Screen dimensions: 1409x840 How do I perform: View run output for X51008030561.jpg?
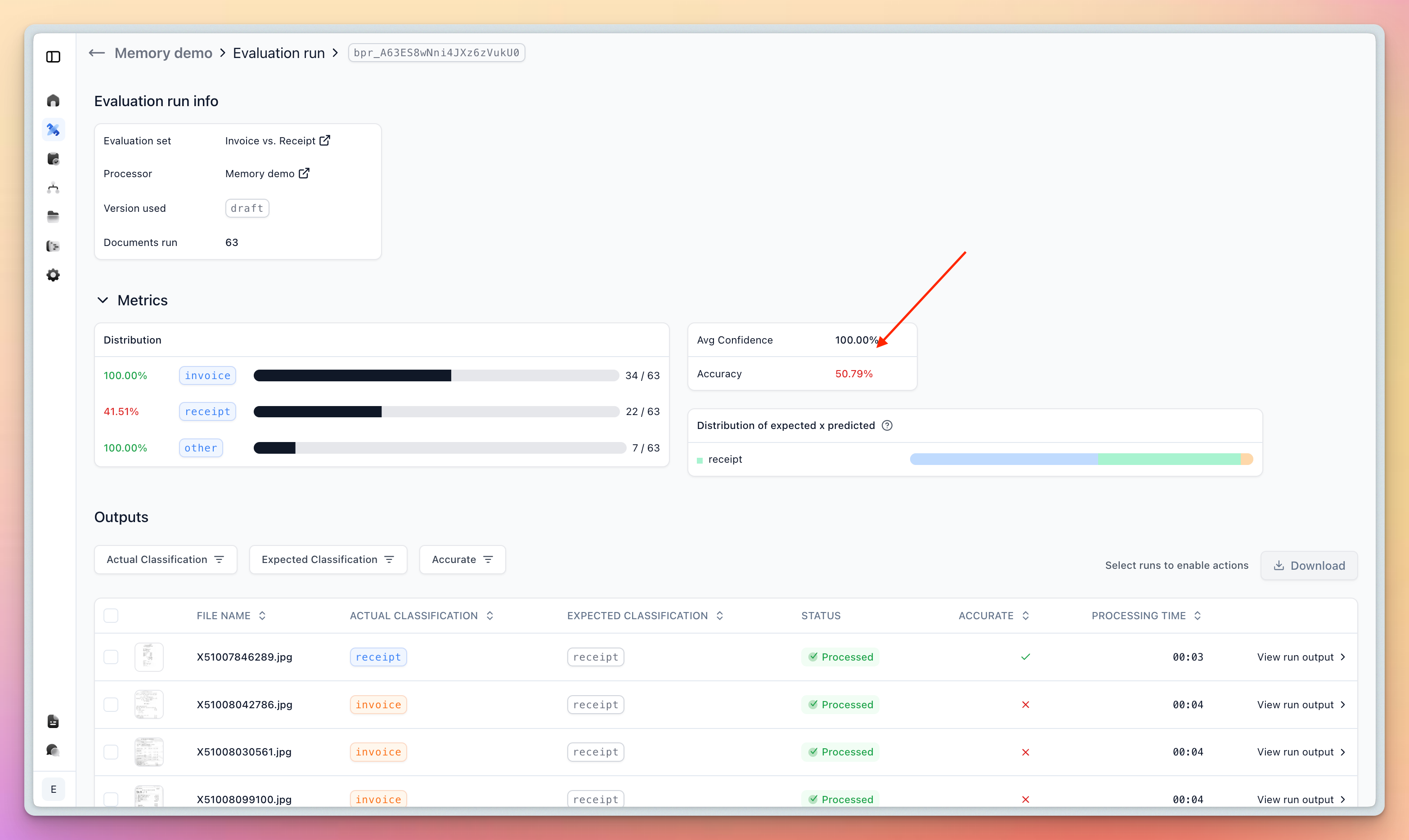[x=1300, y=752]
